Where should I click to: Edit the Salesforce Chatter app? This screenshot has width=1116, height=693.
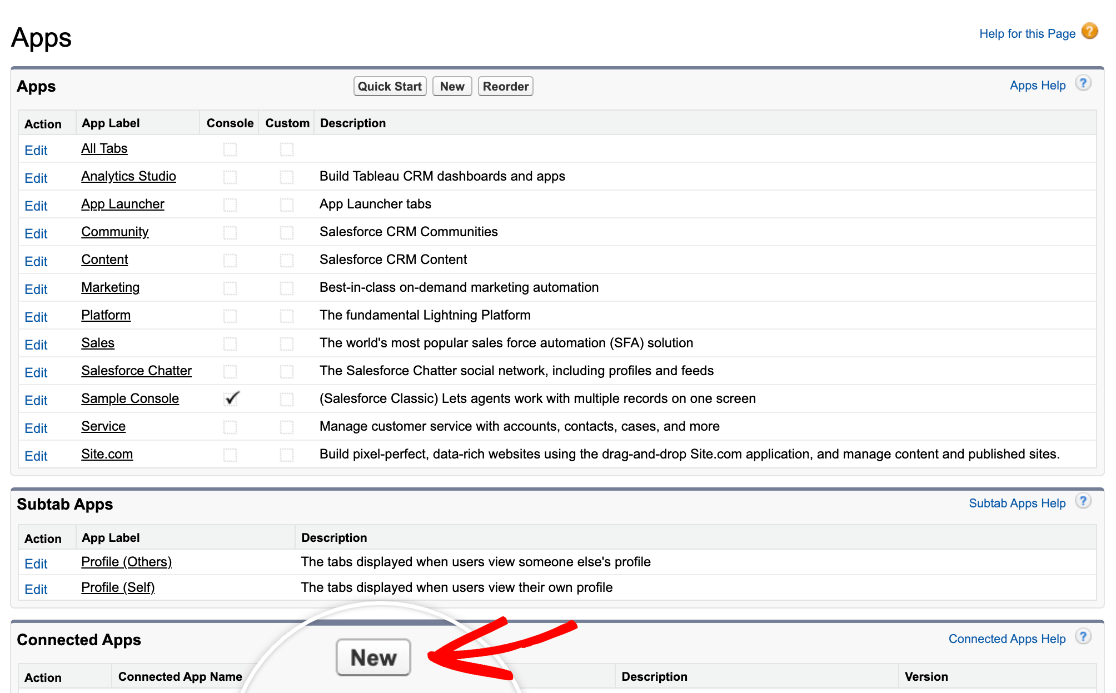[x=36, y=372]
